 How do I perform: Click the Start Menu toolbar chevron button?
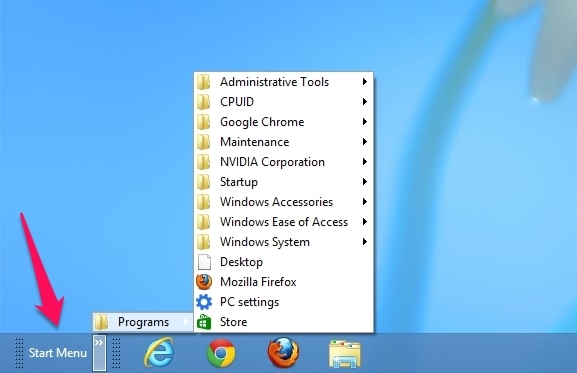tap(99, 353)
